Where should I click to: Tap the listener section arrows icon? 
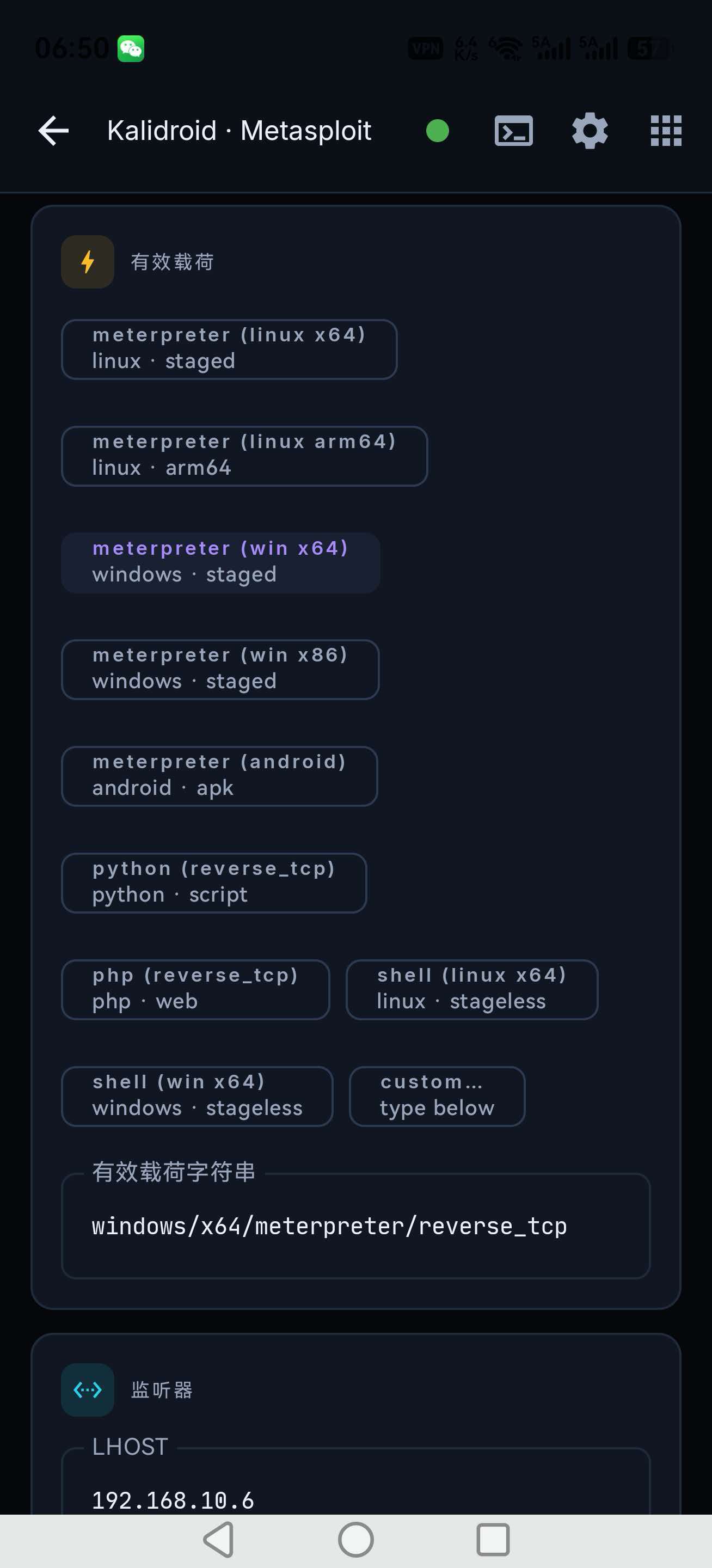point(88,1389)
